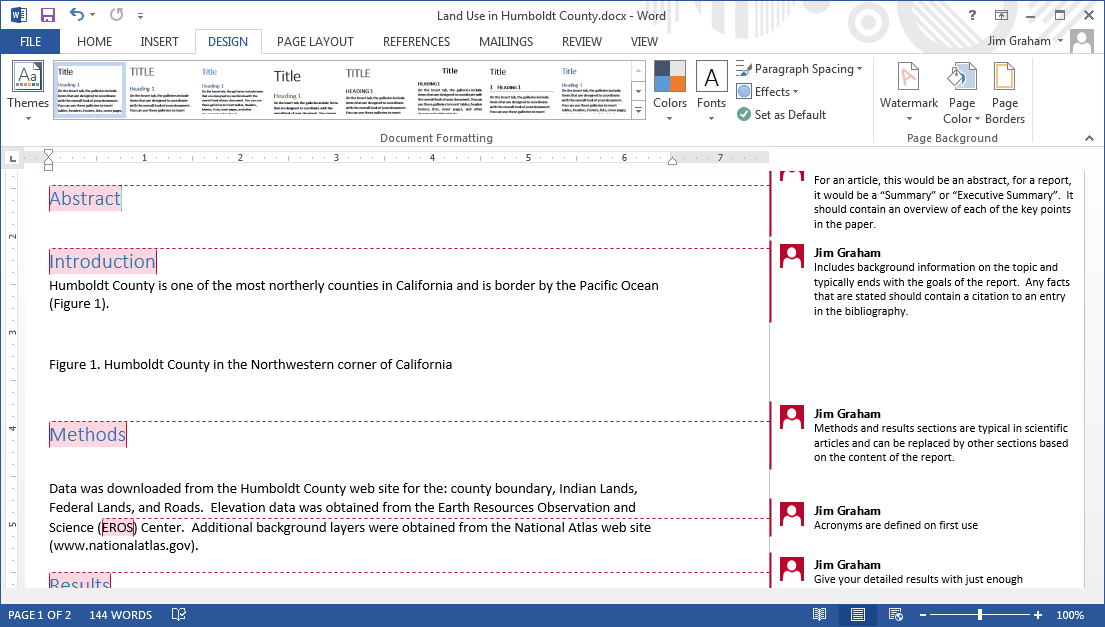Image resolution: width=1105 pixels, height=627 pixels.
Task: Switch to Web Layout view
Action: [x=896, y=615]
